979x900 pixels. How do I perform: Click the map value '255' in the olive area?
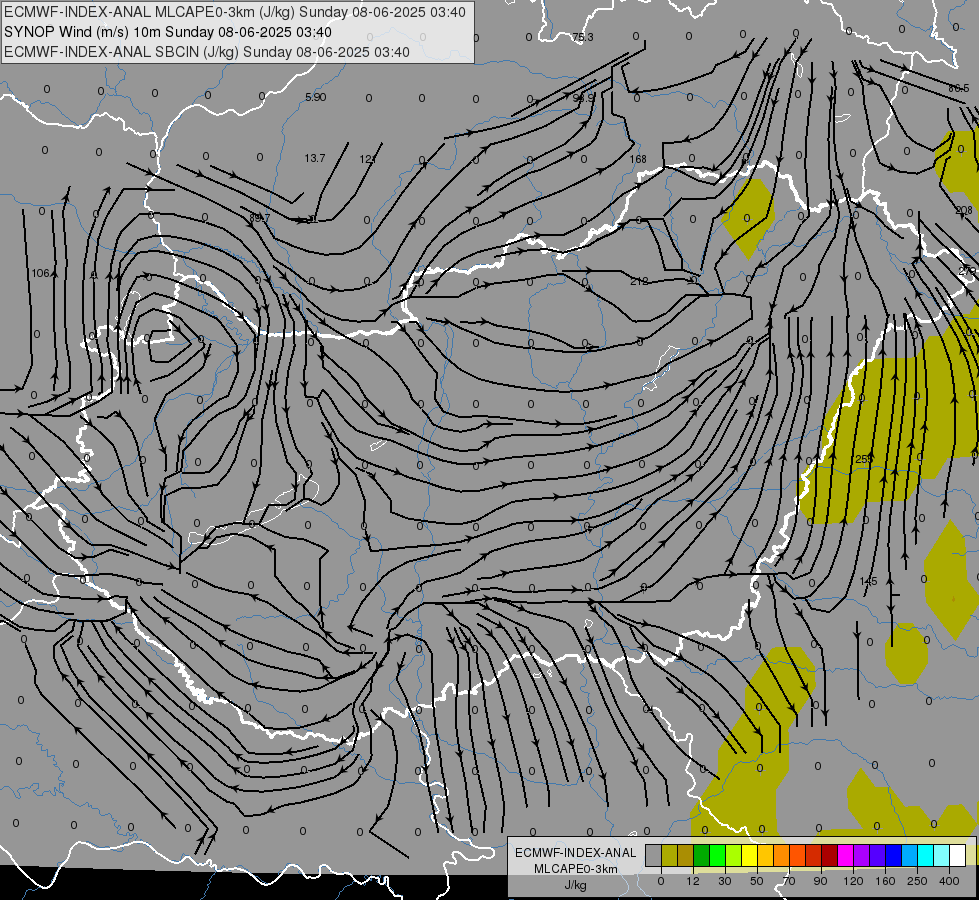pos(863,459)
